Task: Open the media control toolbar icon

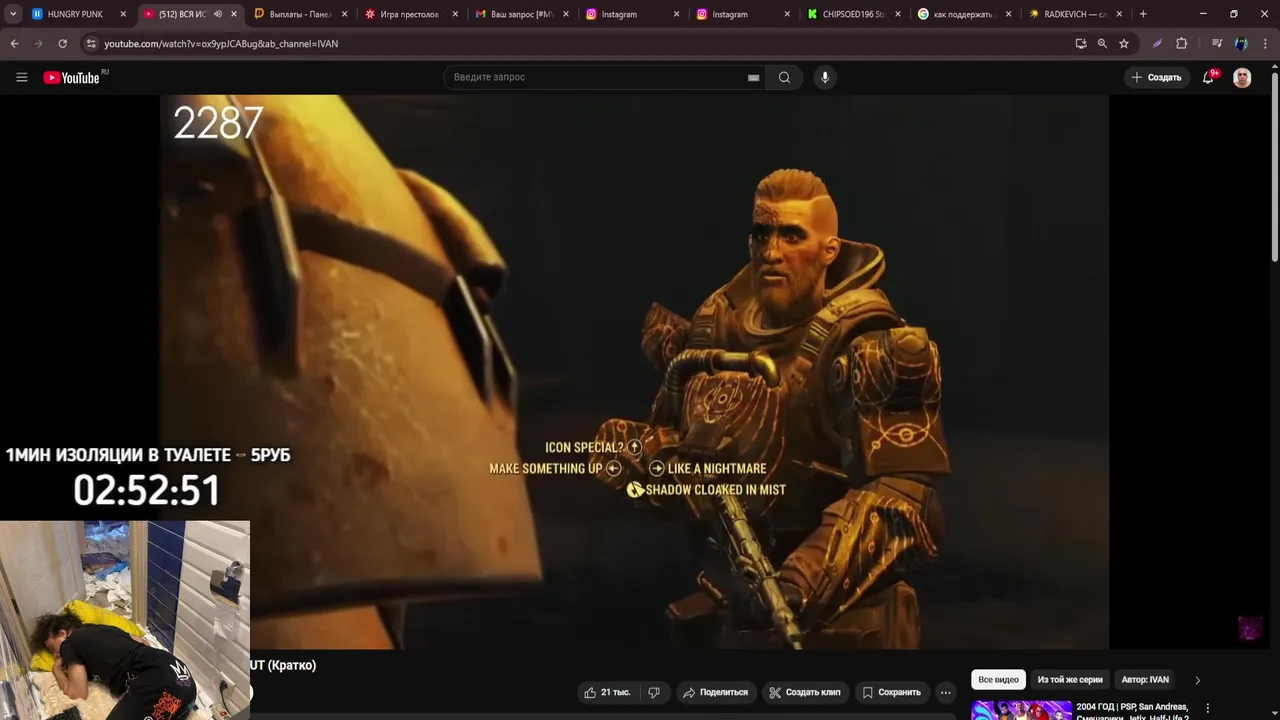Action: coord(1217,44)
